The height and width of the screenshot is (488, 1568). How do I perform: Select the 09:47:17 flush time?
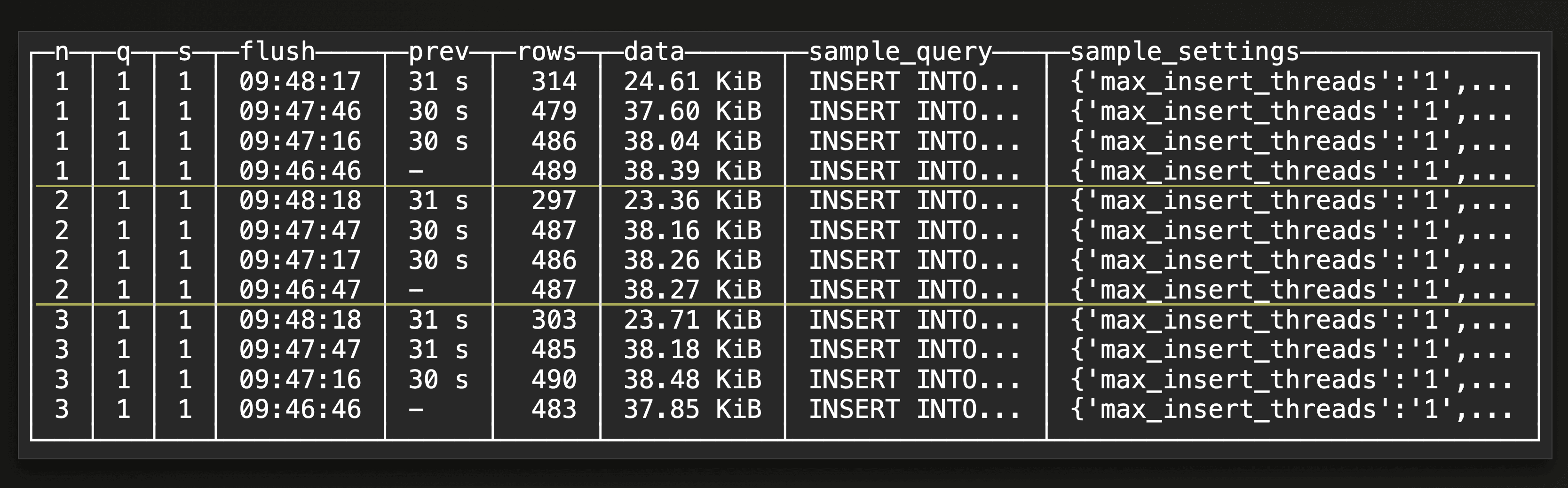(x=300, y=260)
